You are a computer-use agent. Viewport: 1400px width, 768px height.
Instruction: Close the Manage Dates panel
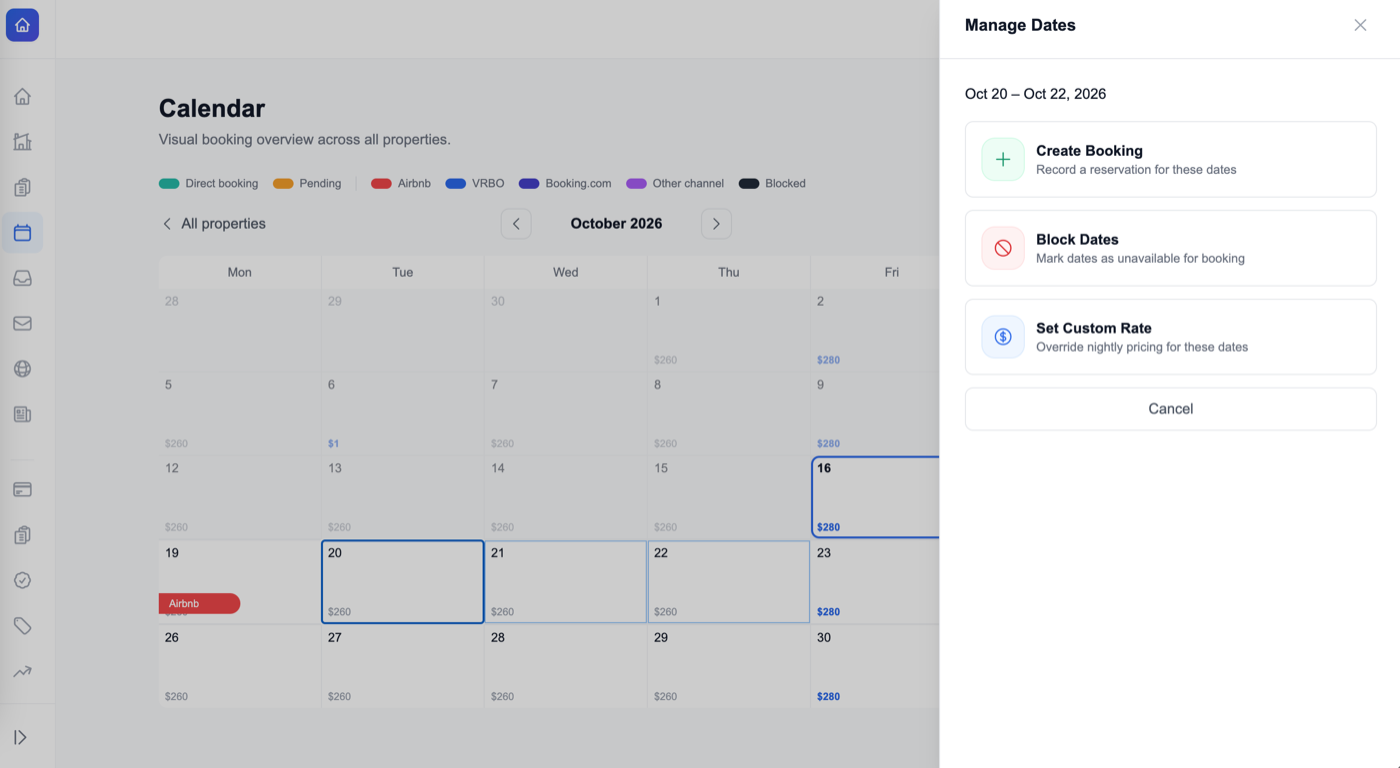[x=1360, y=25]
